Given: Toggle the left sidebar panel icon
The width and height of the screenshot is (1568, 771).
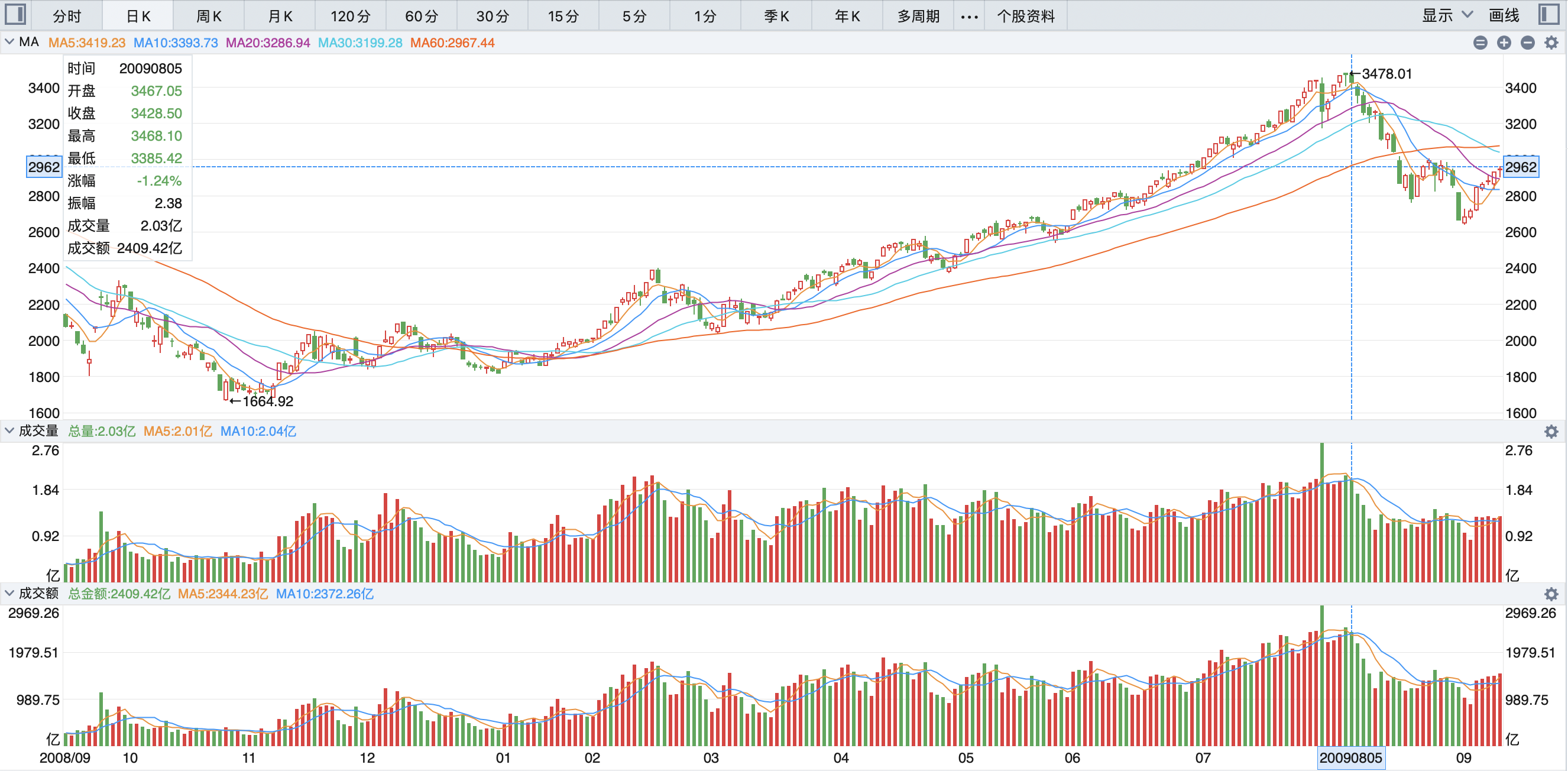Looking at the screenshot, I should pyautogui.click(x=15, y=14).
